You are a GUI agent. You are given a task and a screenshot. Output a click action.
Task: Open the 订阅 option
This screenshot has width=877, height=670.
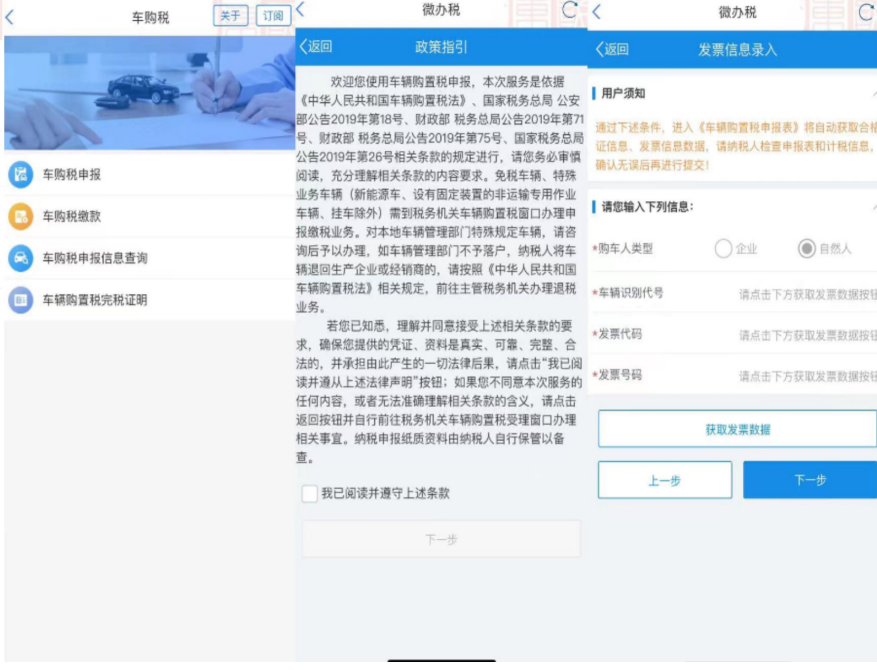pyautogui.click(x=272, y=16)
